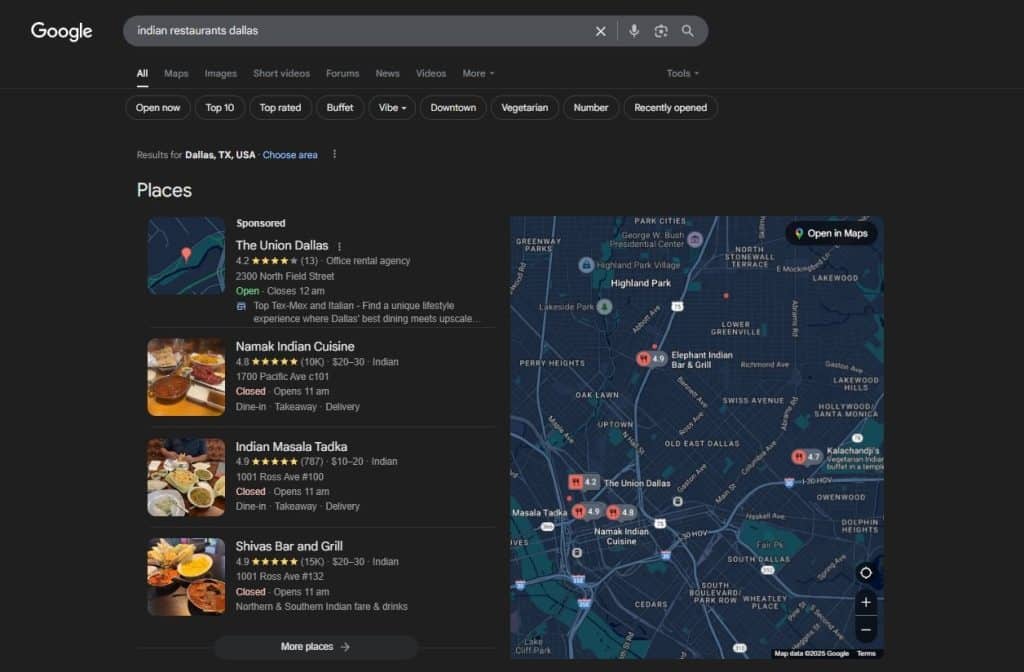Clear the search query with X icon
Screen dimensions: 1024x672
(x=600, y=31)
